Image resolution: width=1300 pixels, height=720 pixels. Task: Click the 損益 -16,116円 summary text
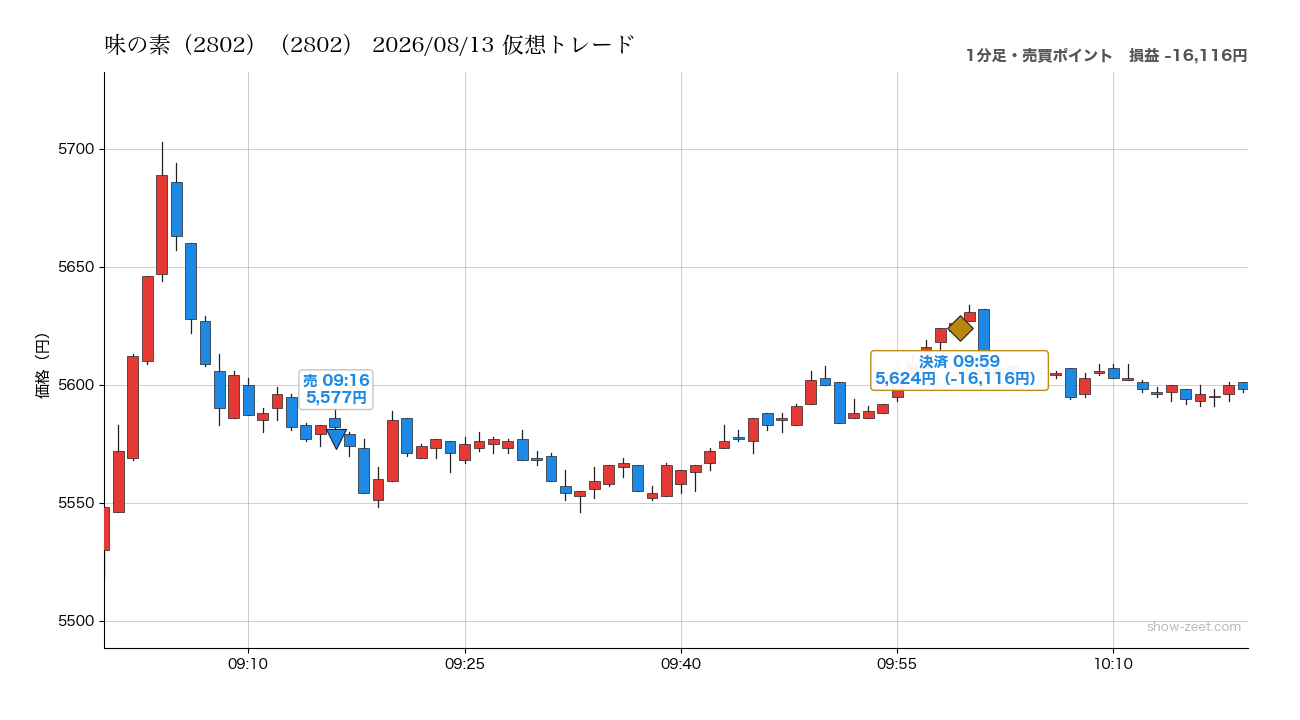tap(1188, 56)
